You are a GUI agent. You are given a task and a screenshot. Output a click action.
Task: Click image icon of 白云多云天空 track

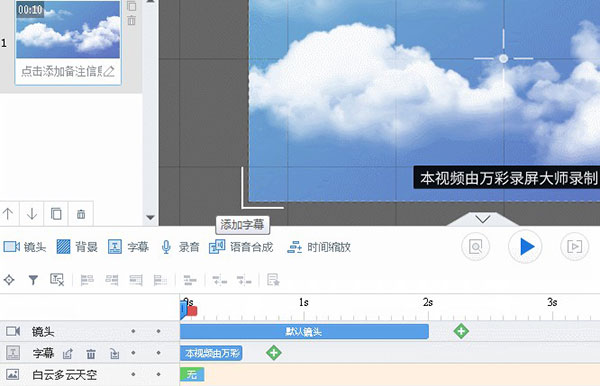tap(13, 375)
